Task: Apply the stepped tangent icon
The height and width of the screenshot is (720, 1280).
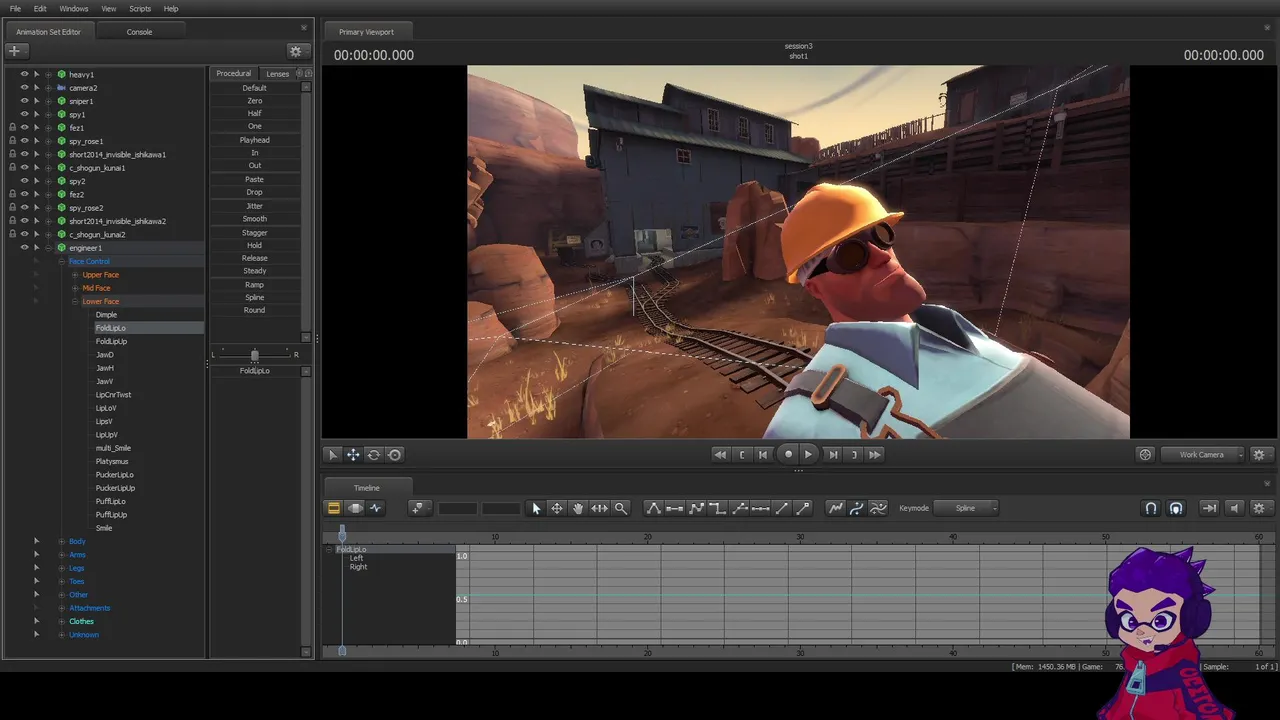Action: pos(718,508)
